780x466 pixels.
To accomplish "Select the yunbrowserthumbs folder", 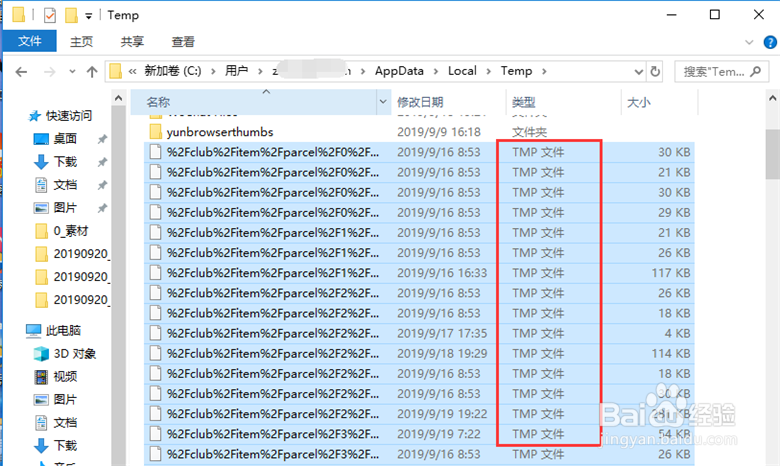I will click(220, 132).
